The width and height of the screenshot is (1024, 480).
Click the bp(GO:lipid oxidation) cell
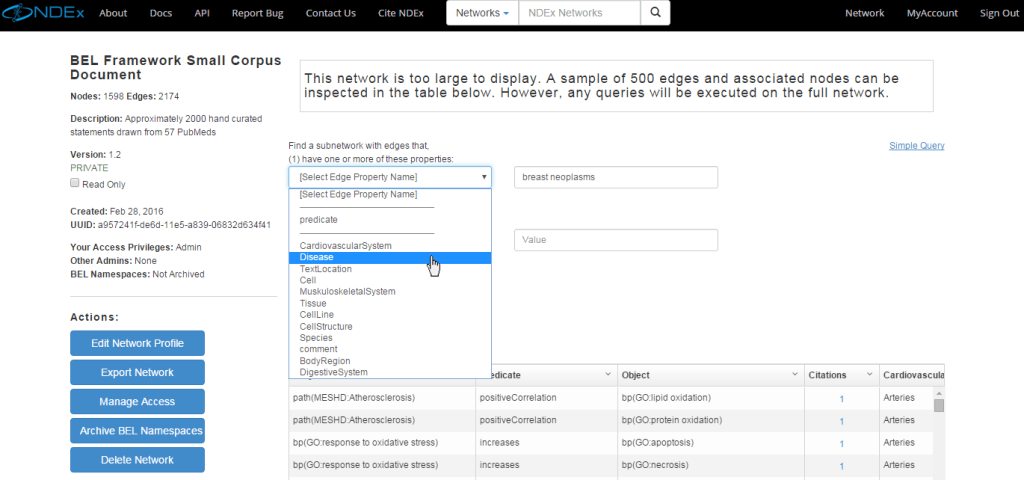(711, 398)
